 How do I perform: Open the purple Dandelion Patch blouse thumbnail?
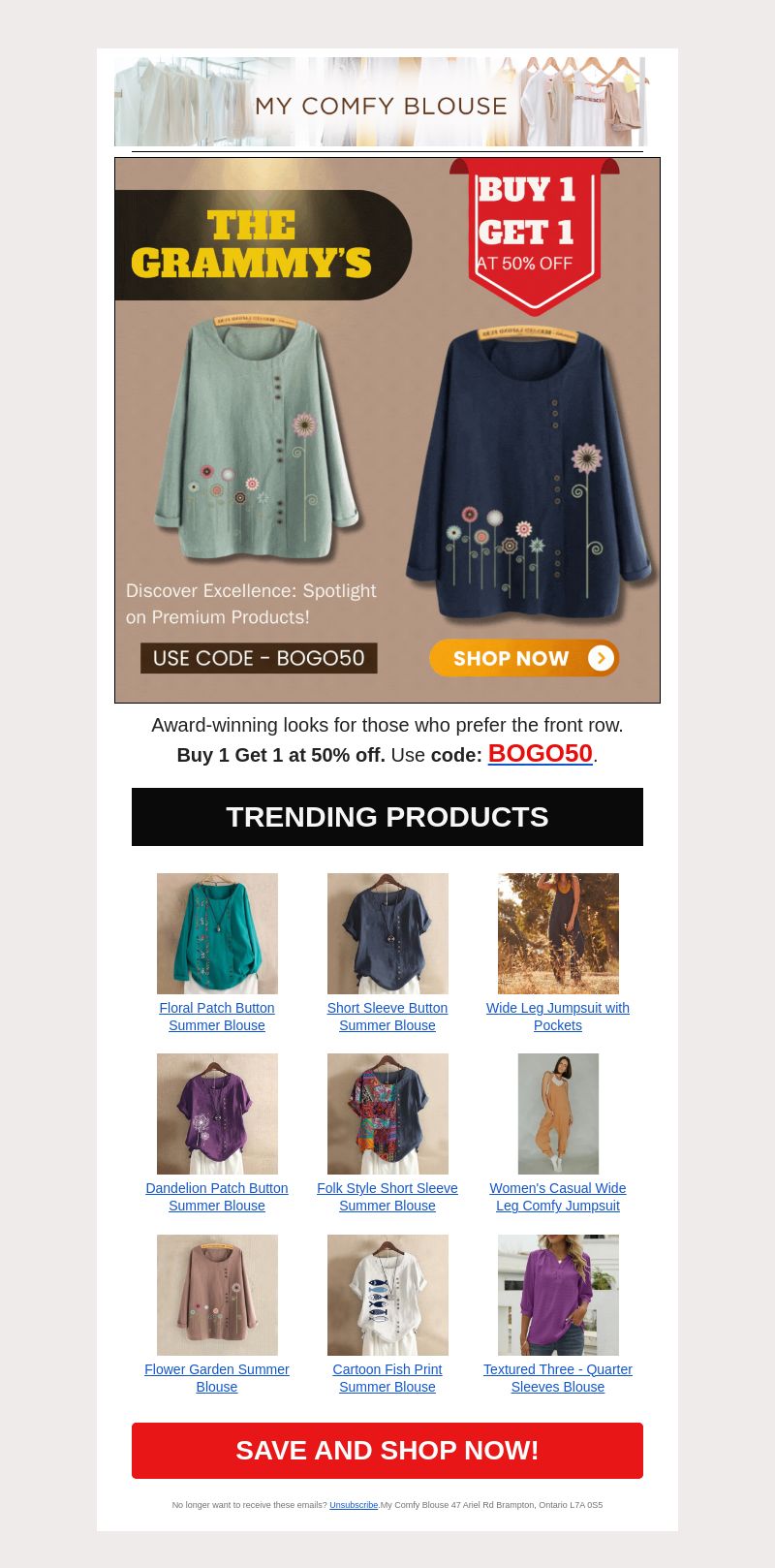(x=217, y=1113)
